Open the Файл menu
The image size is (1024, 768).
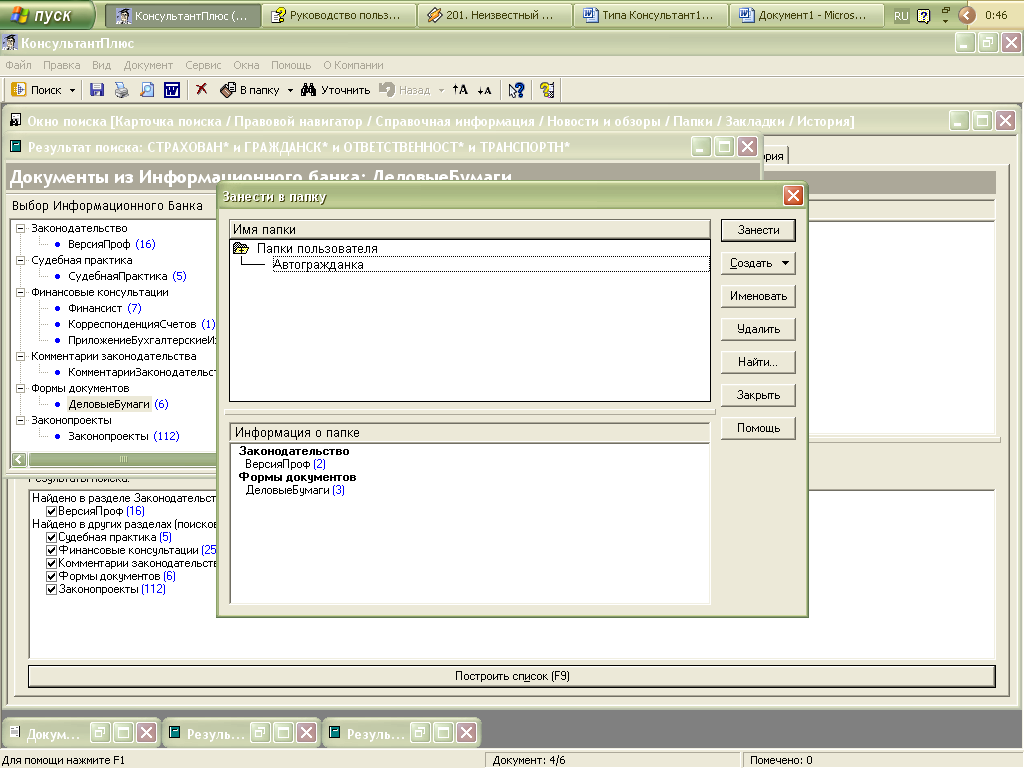click(18, 65)
